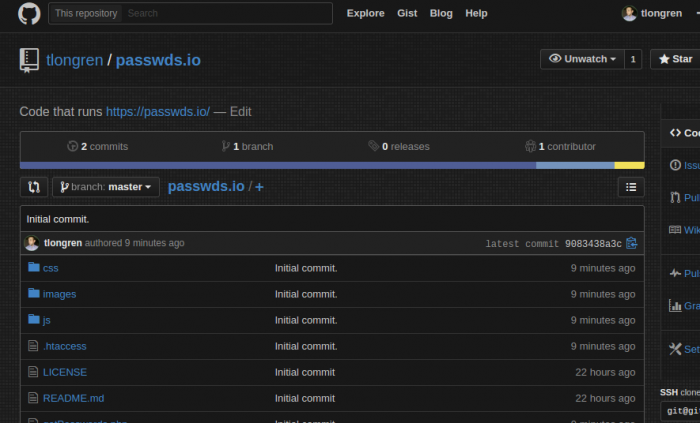
Task: Open the Explore page
Action: pos(366,13)
